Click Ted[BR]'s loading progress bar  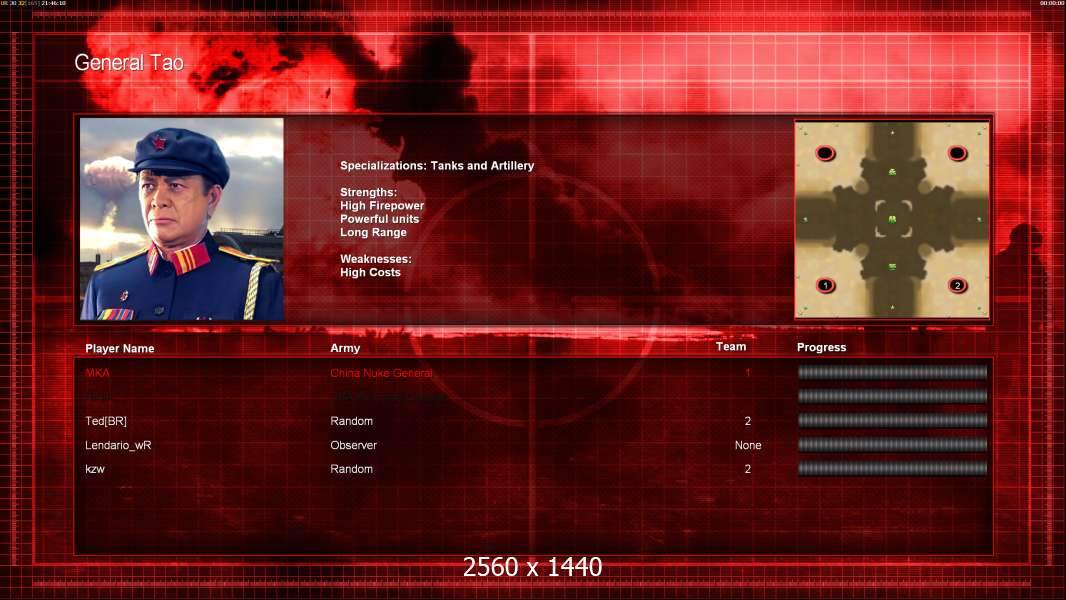point(892,421)
